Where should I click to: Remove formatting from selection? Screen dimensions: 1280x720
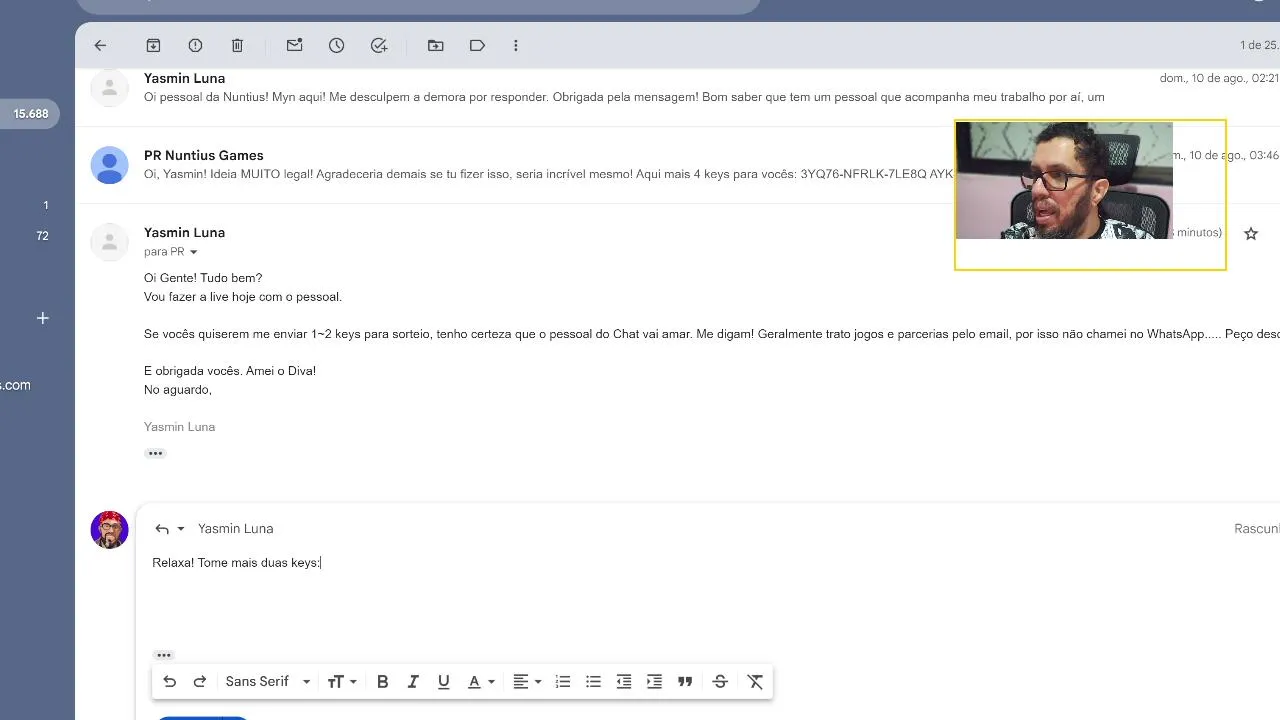pos(755,682)
